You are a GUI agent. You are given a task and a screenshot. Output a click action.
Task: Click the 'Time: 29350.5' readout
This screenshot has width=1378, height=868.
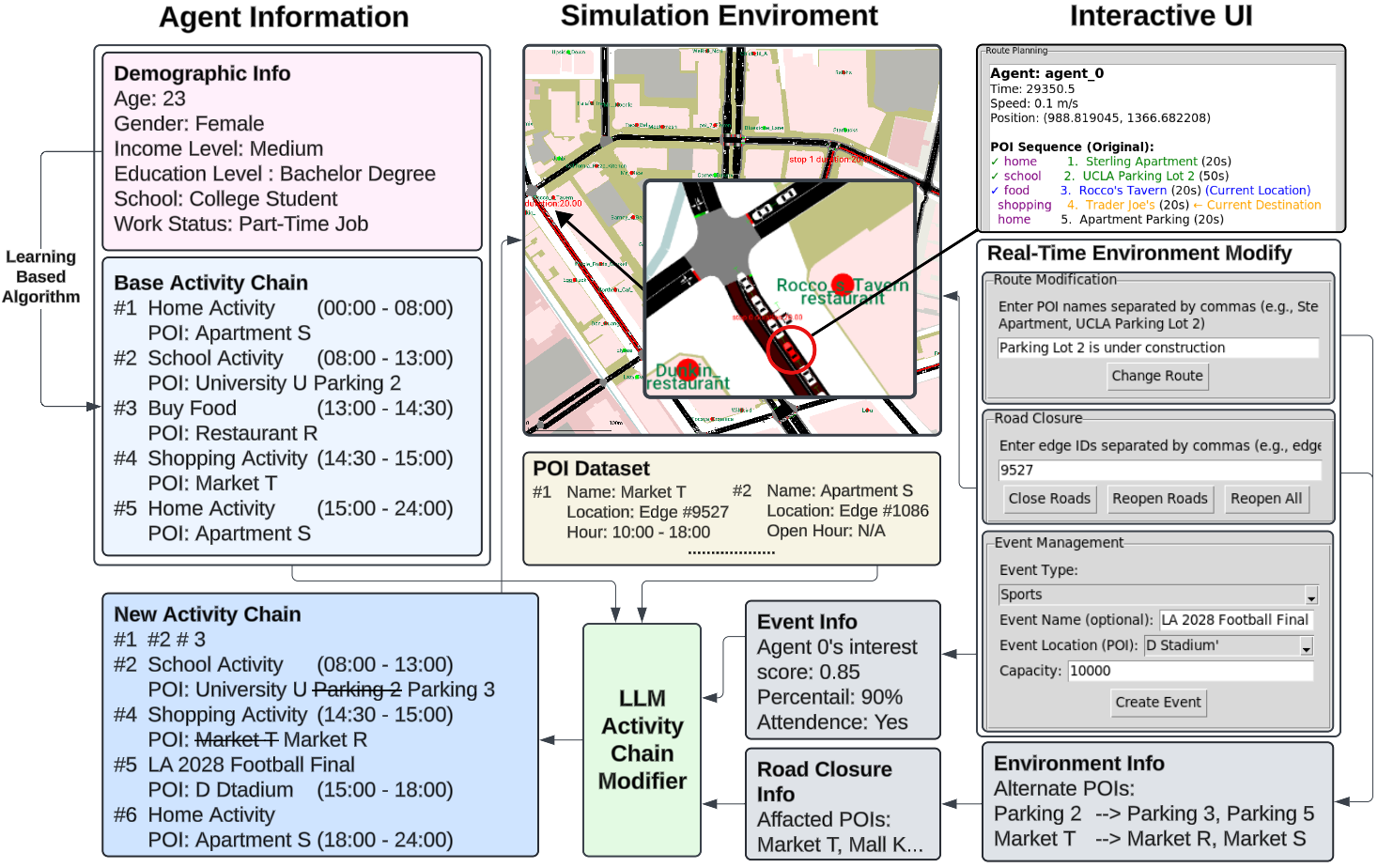coord(1032,89)
